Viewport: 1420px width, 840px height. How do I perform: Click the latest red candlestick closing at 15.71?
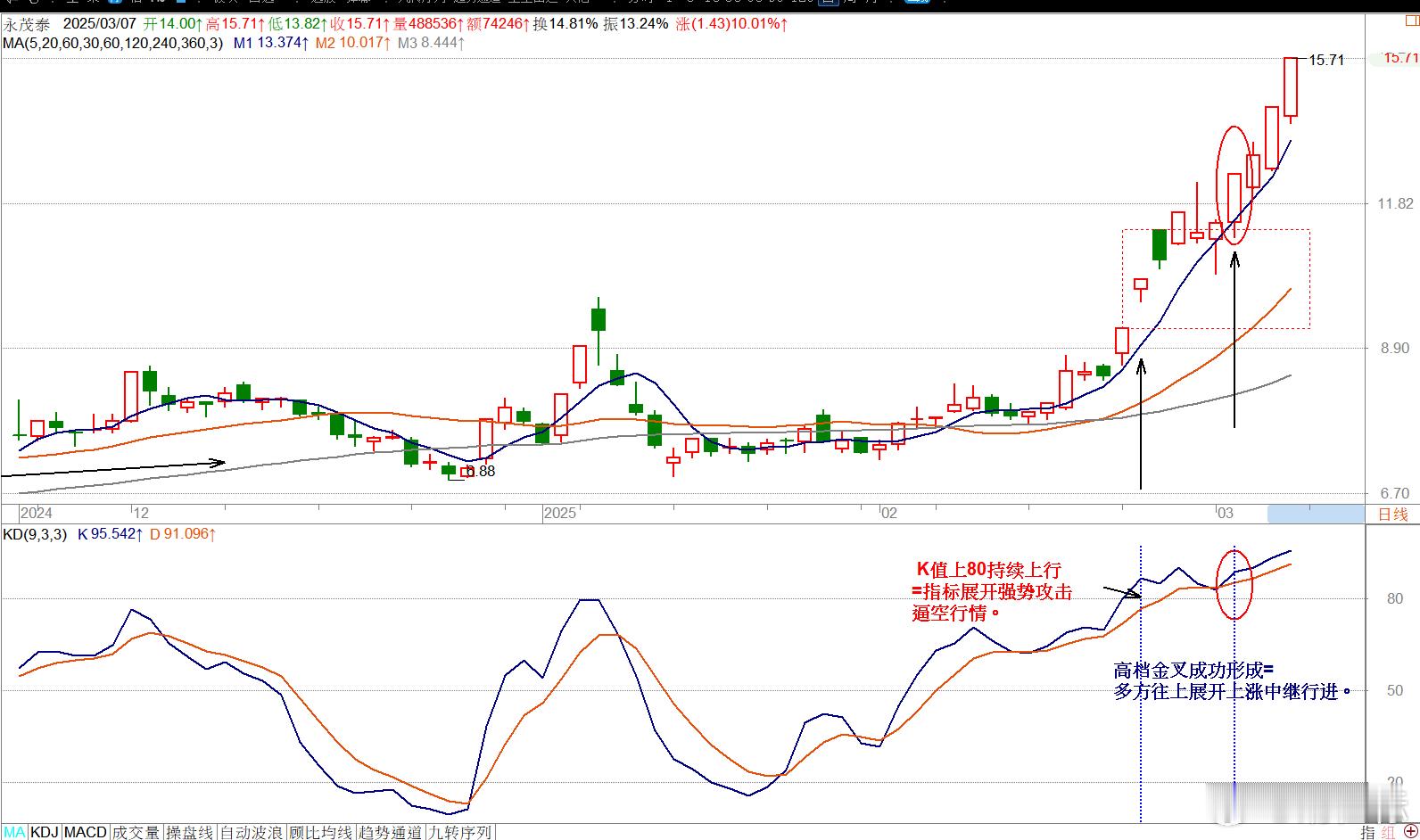[1291, 87]
